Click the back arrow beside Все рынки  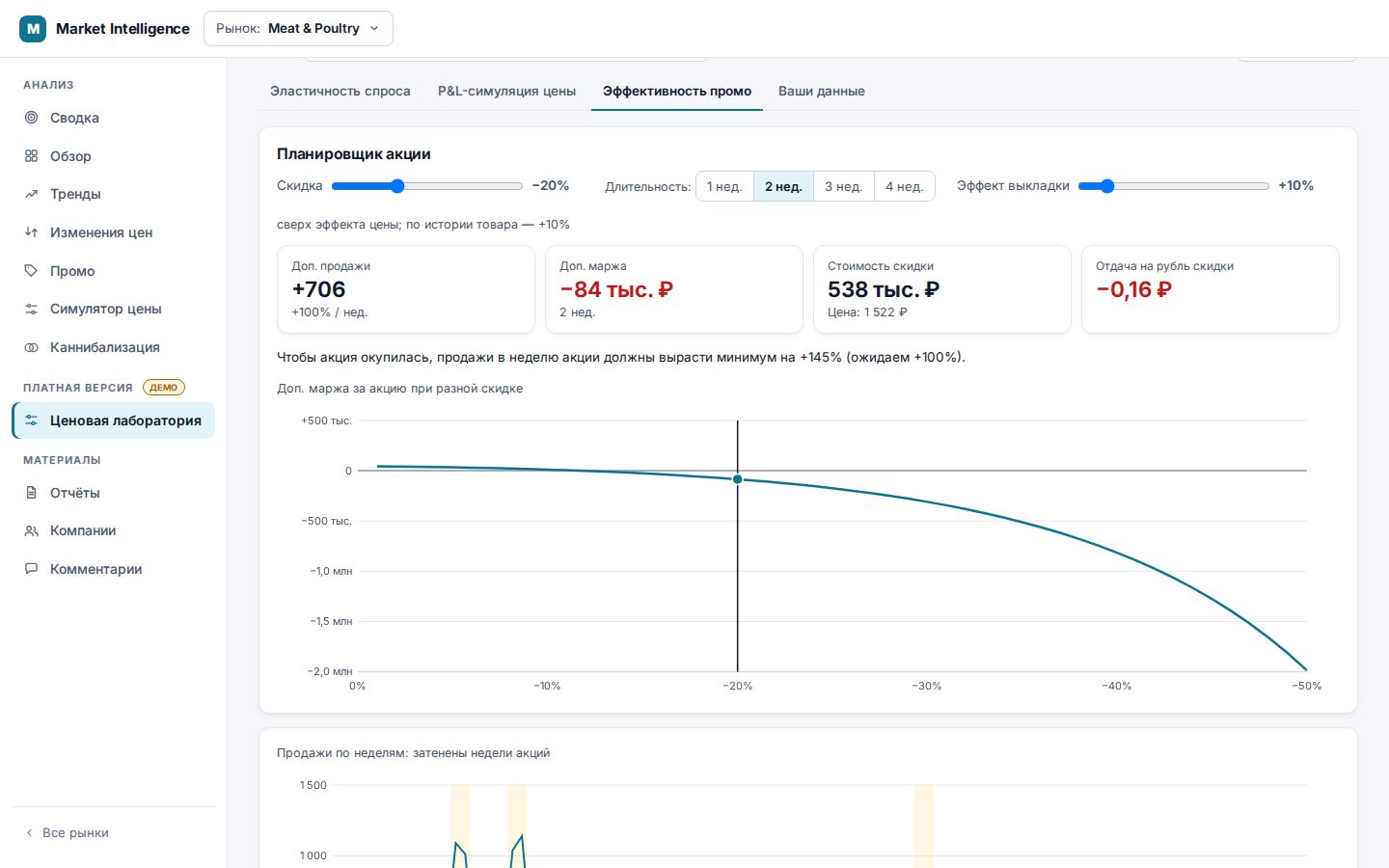[29, 832]
